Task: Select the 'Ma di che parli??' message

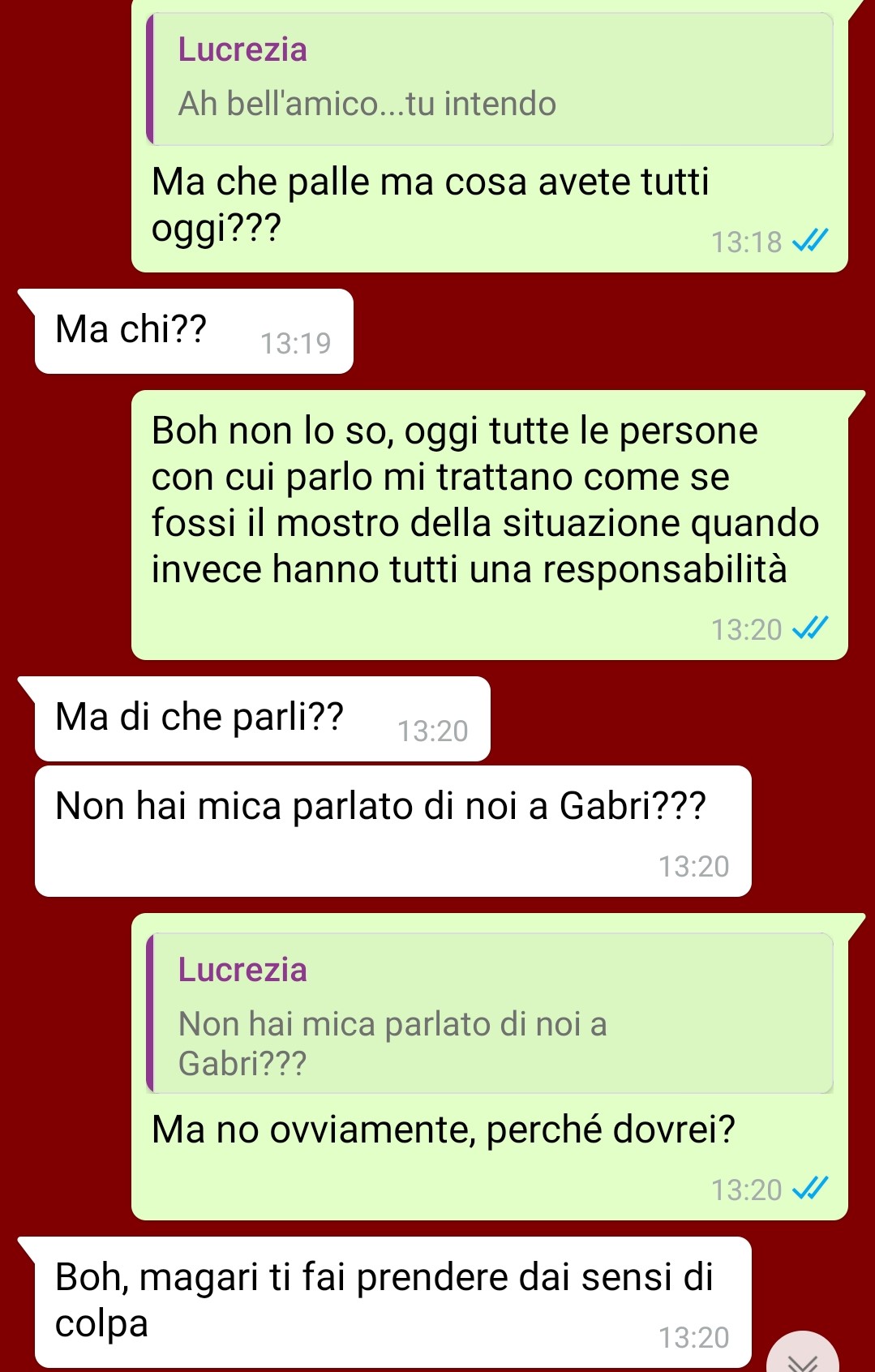Action: (263, 718)
